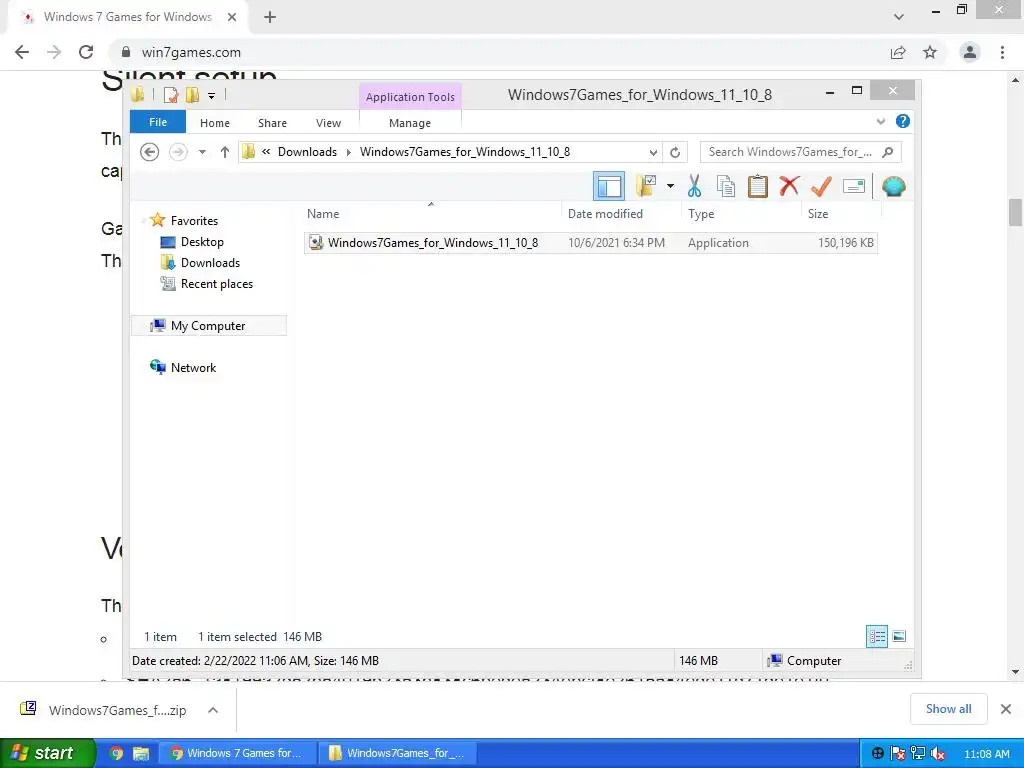The height and width of the screenshot is (768, 1024).
Task: Sort files by Name column header
Action: click(432, 214)
